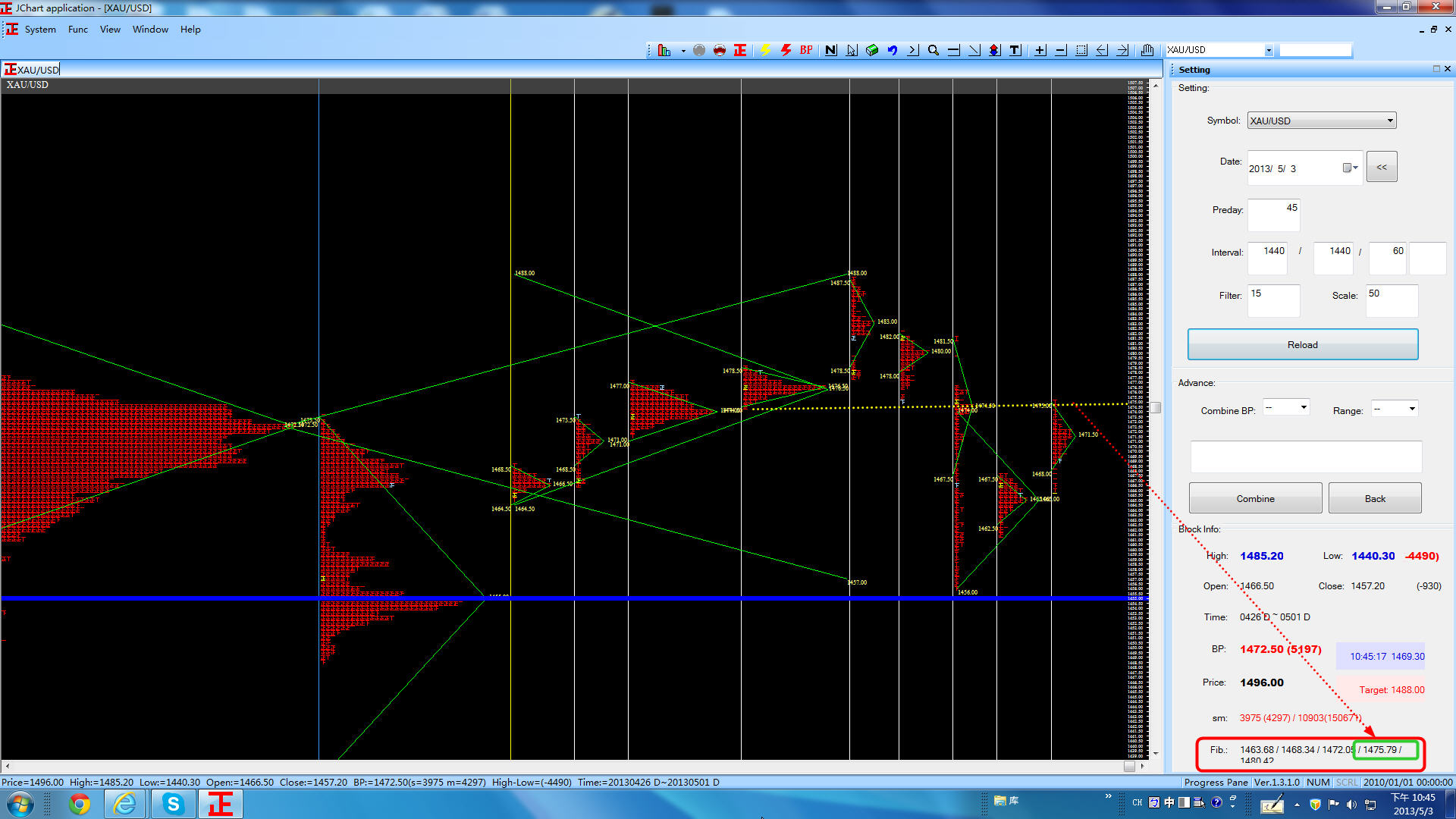Click the green box toolbar icon
Image resolution: width=1456 pixels, height=819 pixels.
872,50
